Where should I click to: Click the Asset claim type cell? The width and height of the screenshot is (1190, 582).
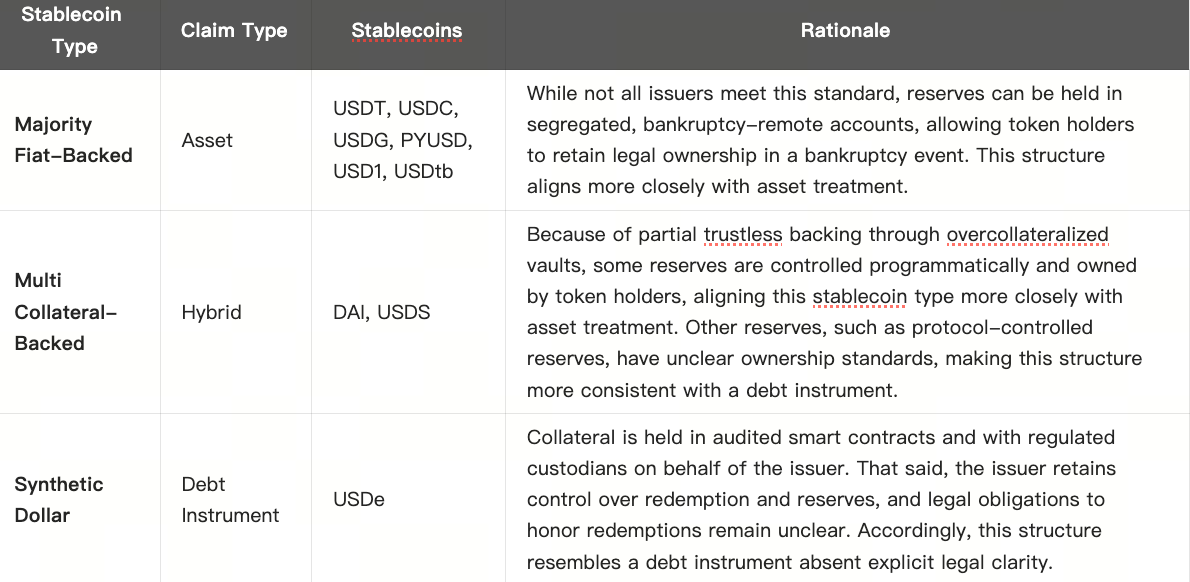207,140
